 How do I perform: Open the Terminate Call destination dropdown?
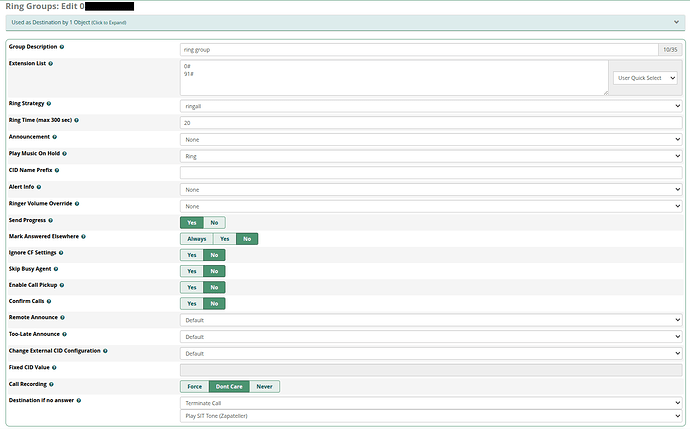[x=431, y=403]
